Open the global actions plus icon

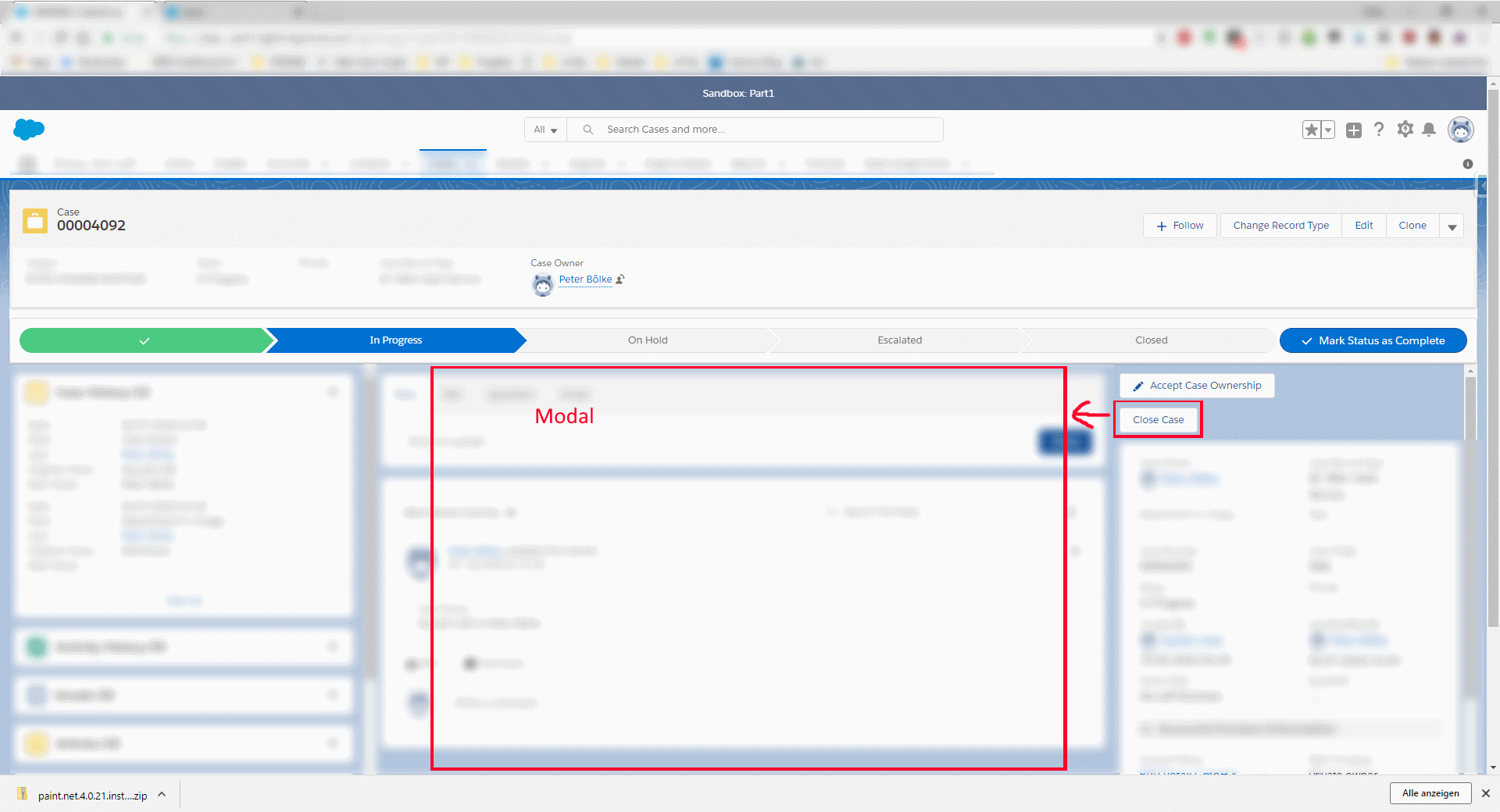(x=1354, y=130)
